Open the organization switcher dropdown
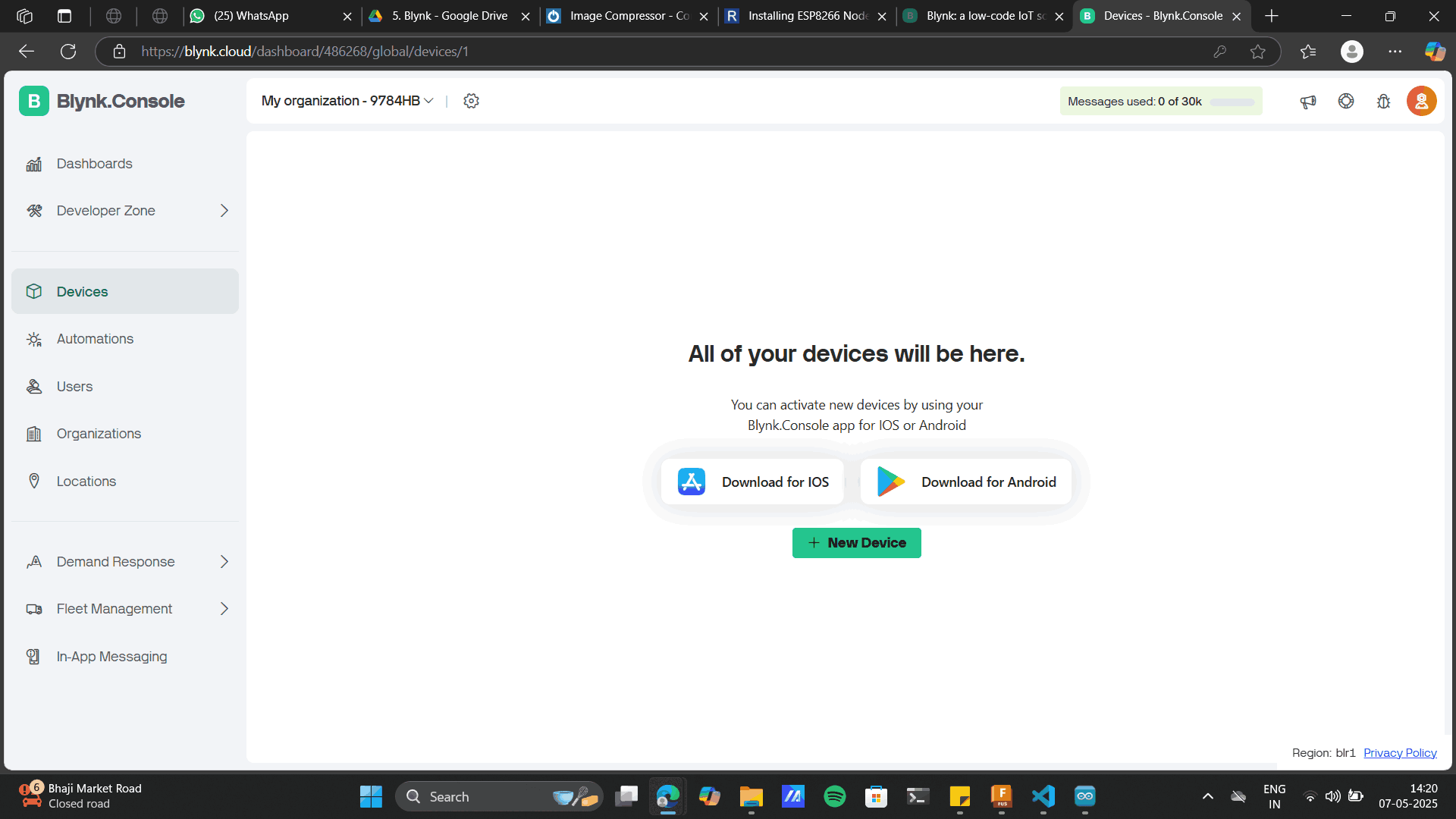The width and height of the screenshot is (1456, 819). pyautogui.click(x=347, y=101)
